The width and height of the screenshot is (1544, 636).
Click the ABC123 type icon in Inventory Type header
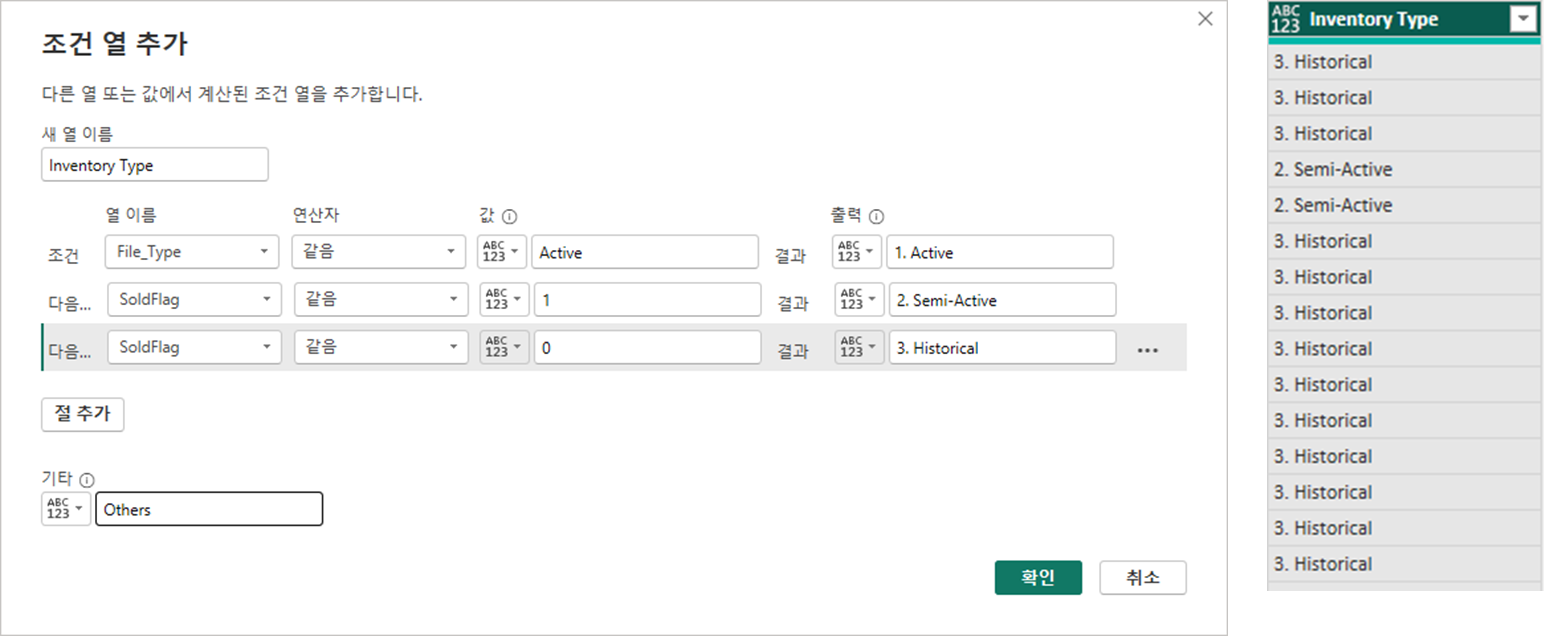[x=1286, y=19]
